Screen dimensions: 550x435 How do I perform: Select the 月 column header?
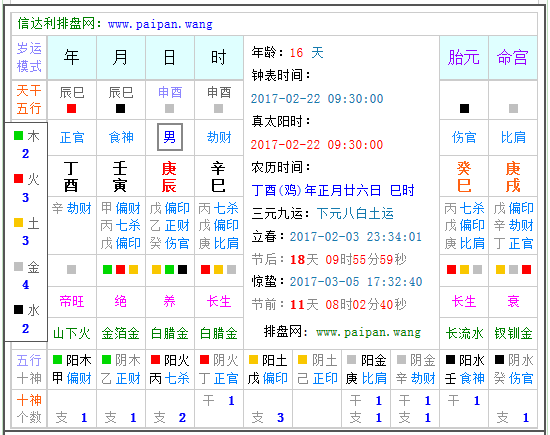[121, 57]
